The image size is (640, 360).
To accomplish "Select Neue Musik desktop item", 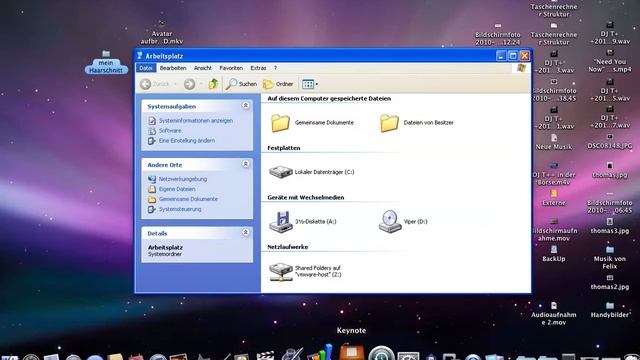I will point(554,142).
